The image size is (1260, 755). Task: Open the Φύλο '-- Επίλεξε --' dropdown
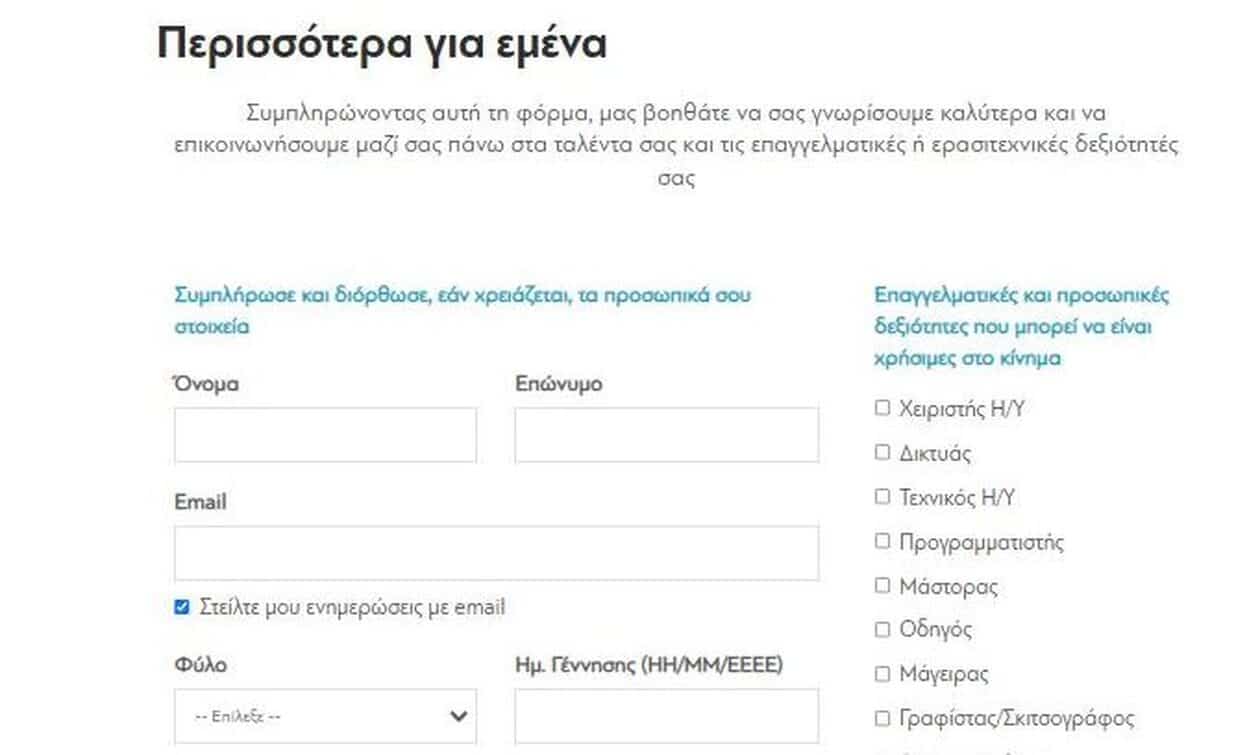(325, 716)
